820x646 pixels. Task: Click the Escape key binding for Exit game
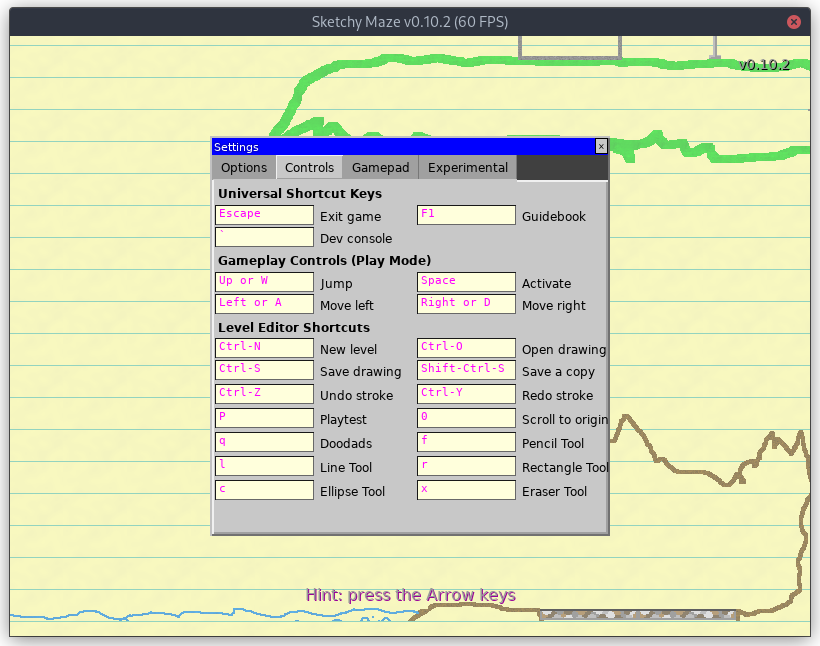[x=264, y=215]
